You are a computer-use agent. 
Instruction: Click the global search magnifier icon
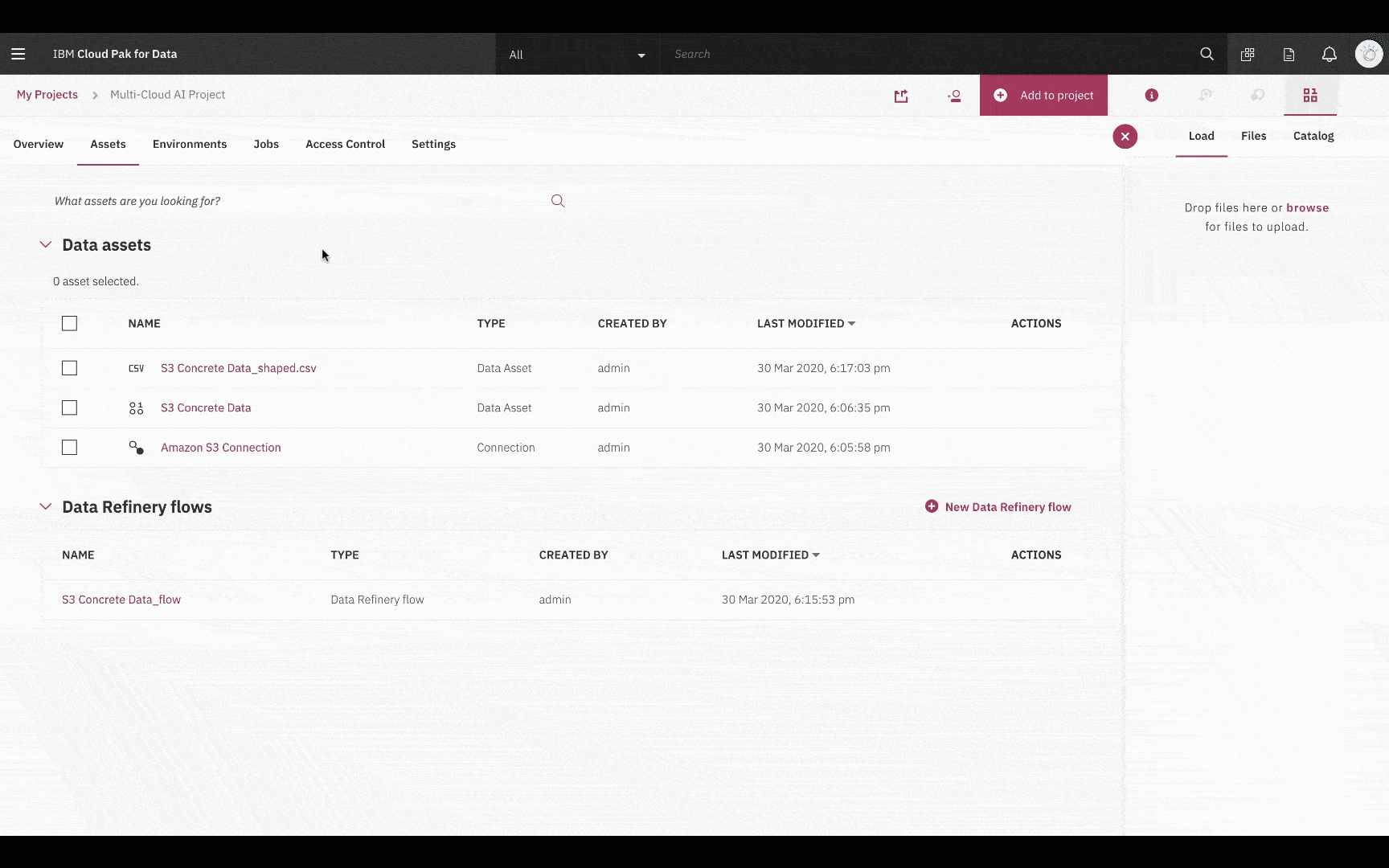tap(1207, 54)
